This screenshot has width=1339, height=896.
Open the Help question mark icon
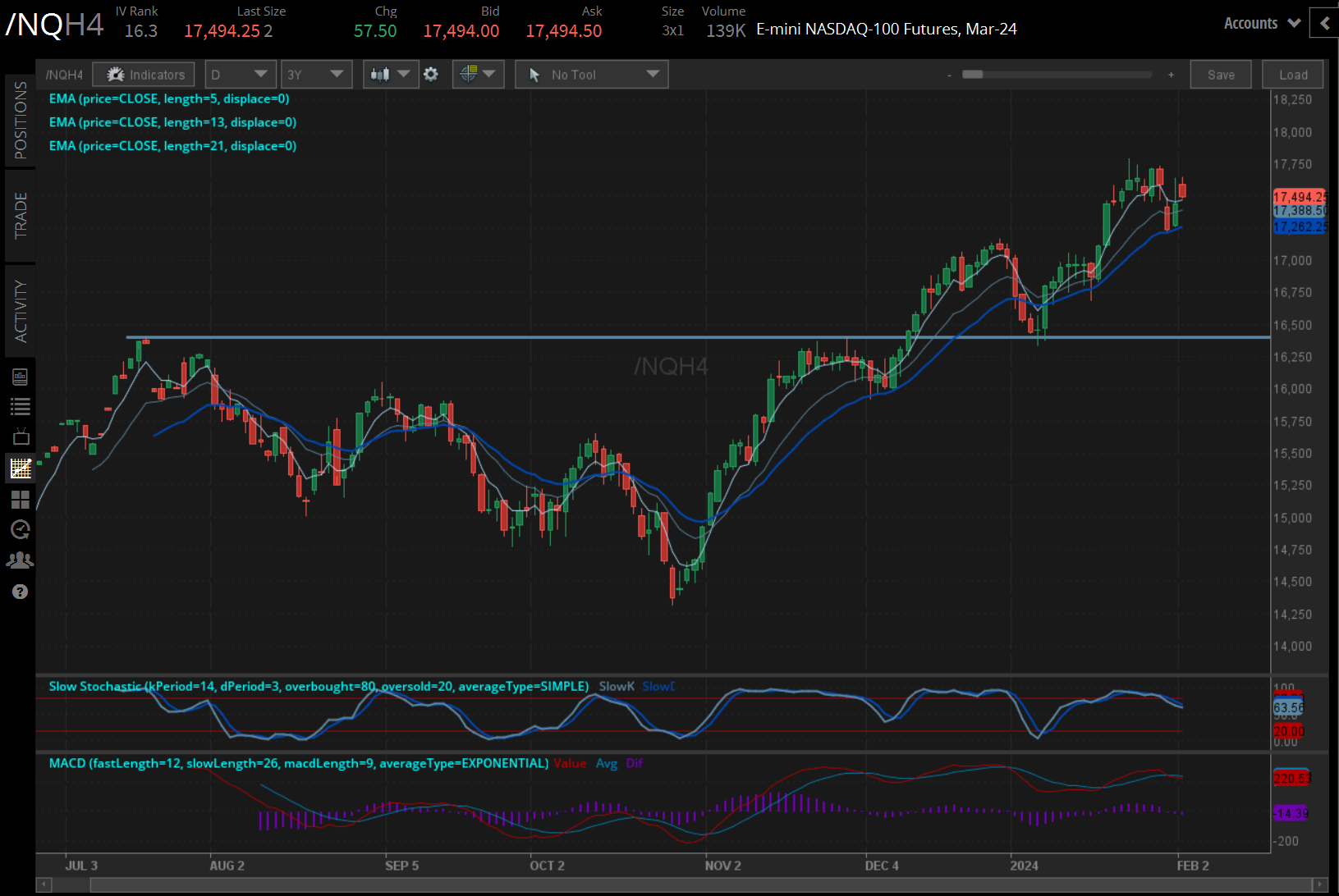click(20, 591)
